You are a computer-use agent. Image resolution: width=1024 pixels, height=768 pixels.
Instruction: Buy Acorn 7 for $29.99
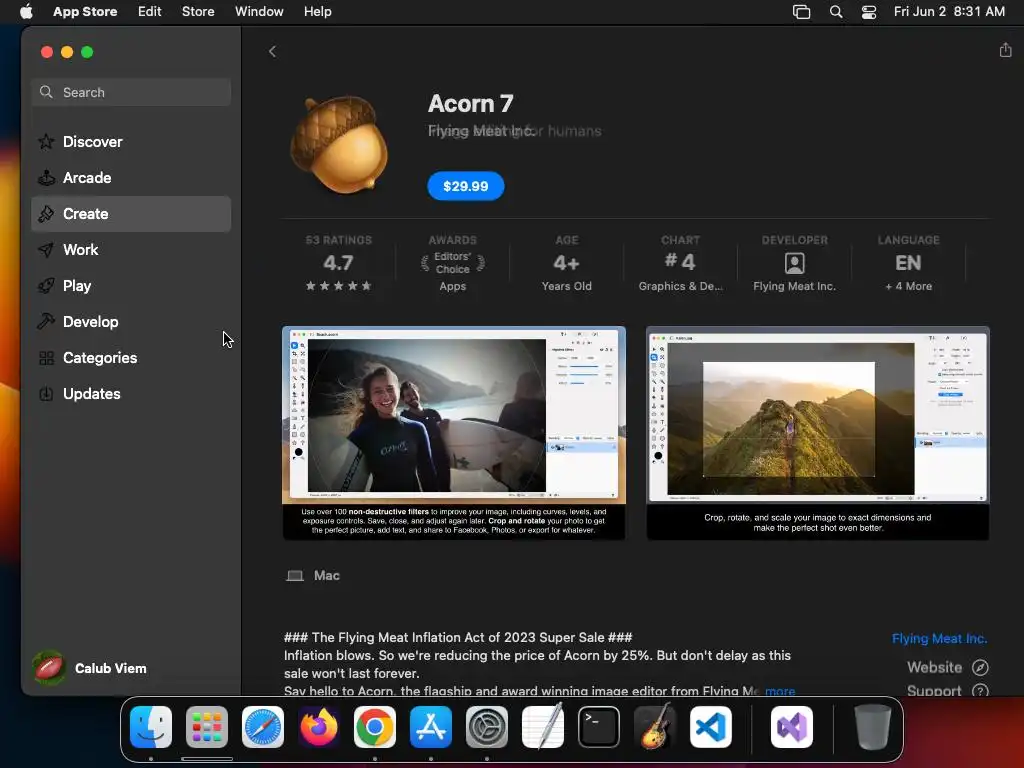[x=466, y=186]
